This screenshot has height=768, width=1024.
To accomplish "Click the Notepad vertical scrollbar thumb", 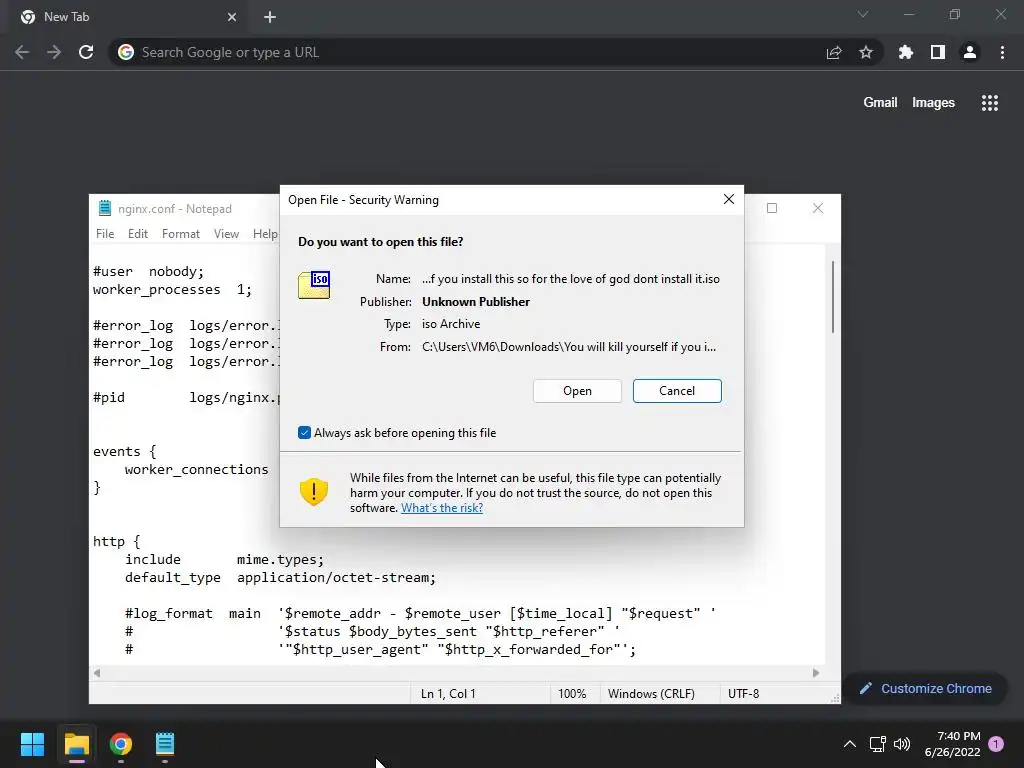I will tap(833, 297).
